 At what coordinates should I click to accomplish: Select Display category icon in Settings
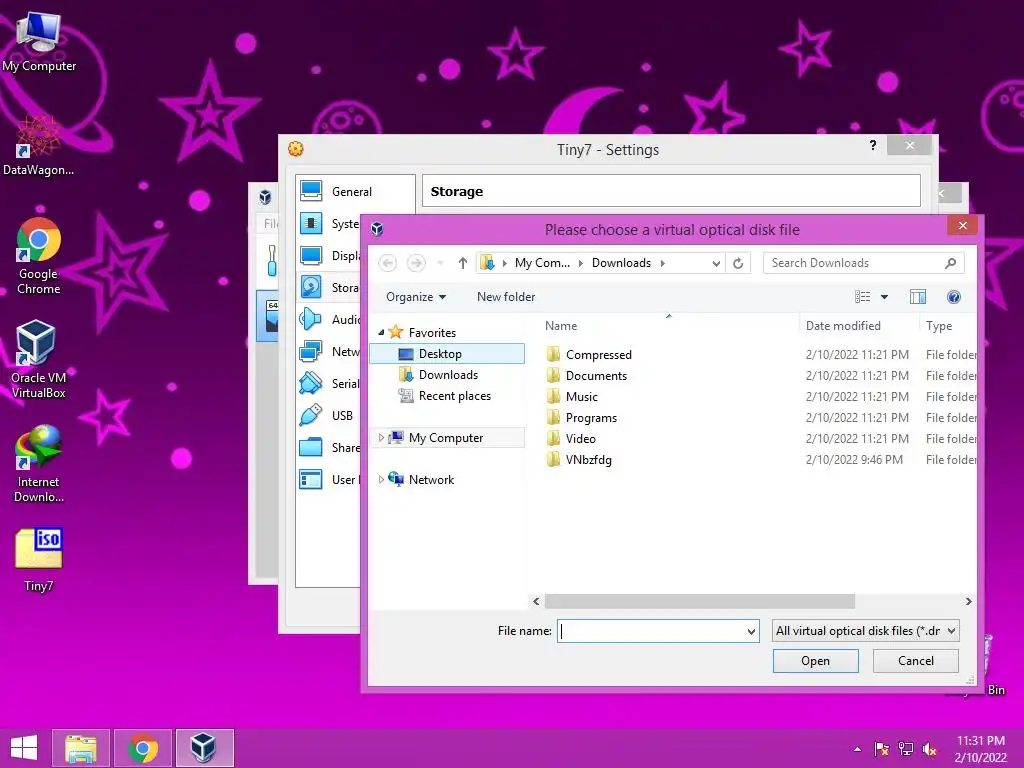pyautogui.click(x=311, y=255)
